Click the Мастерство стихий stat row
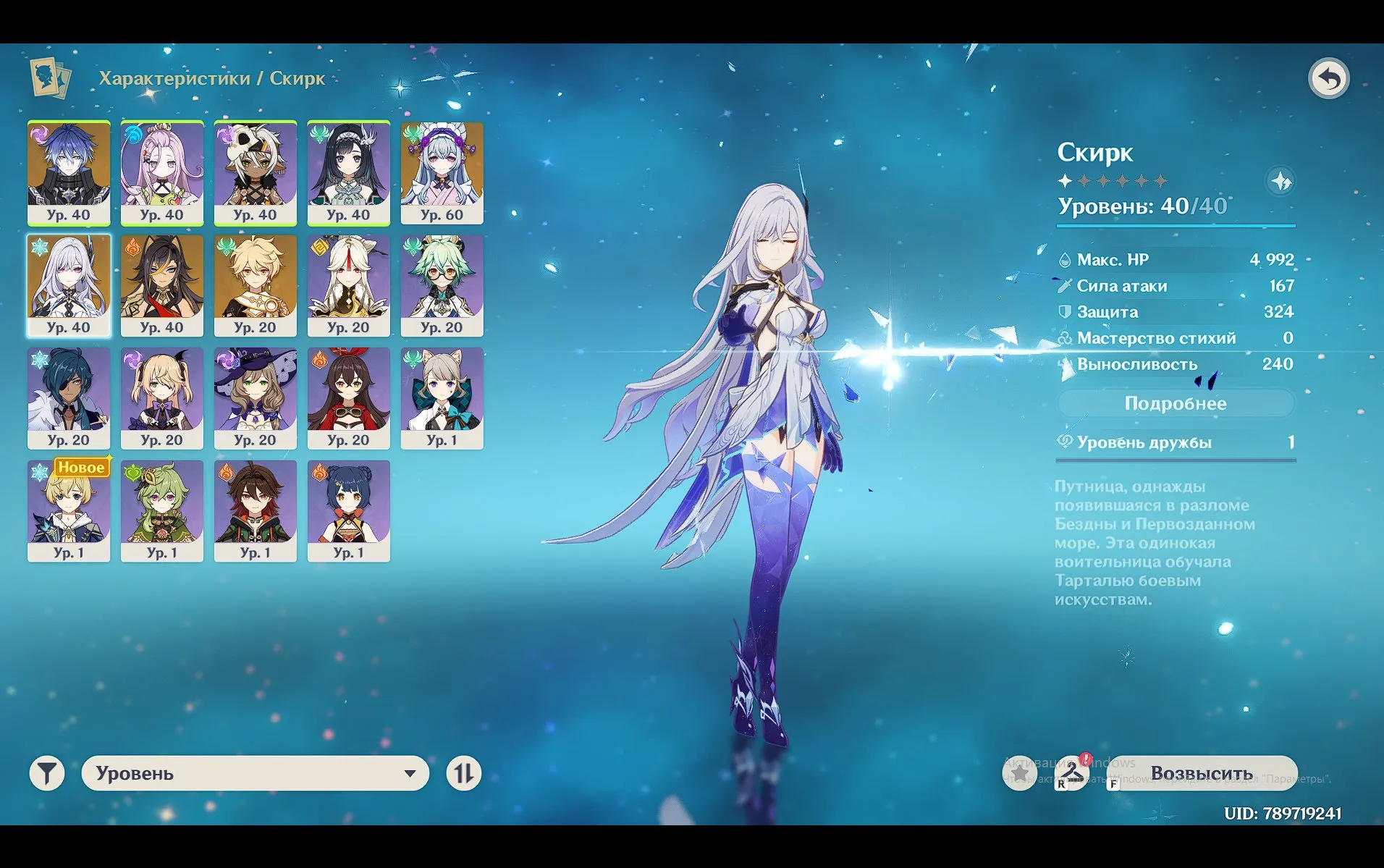 coord(1176,338)
